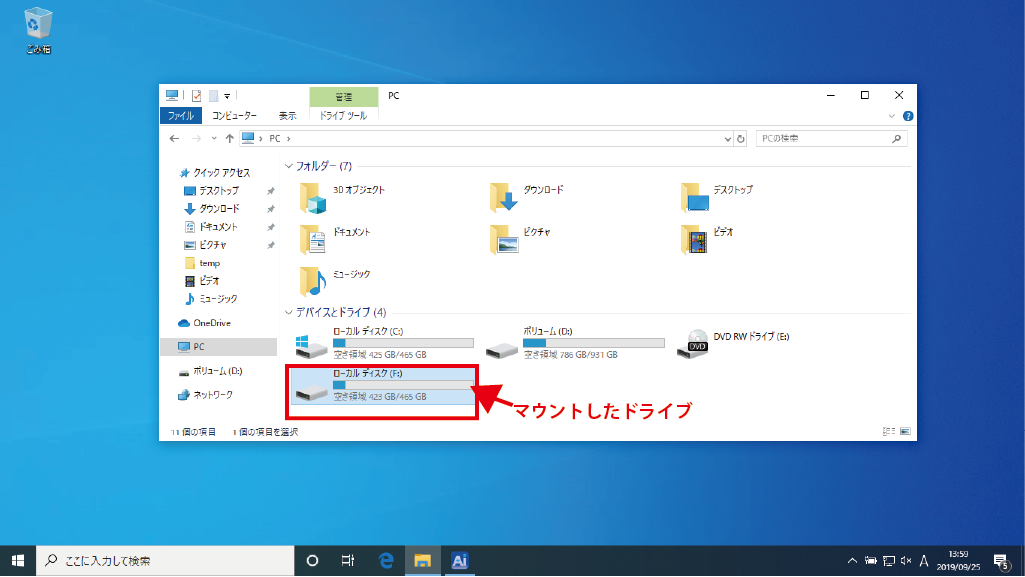Open the 3D Objects folder
The image size is (1025, 577).
(315, 198)
